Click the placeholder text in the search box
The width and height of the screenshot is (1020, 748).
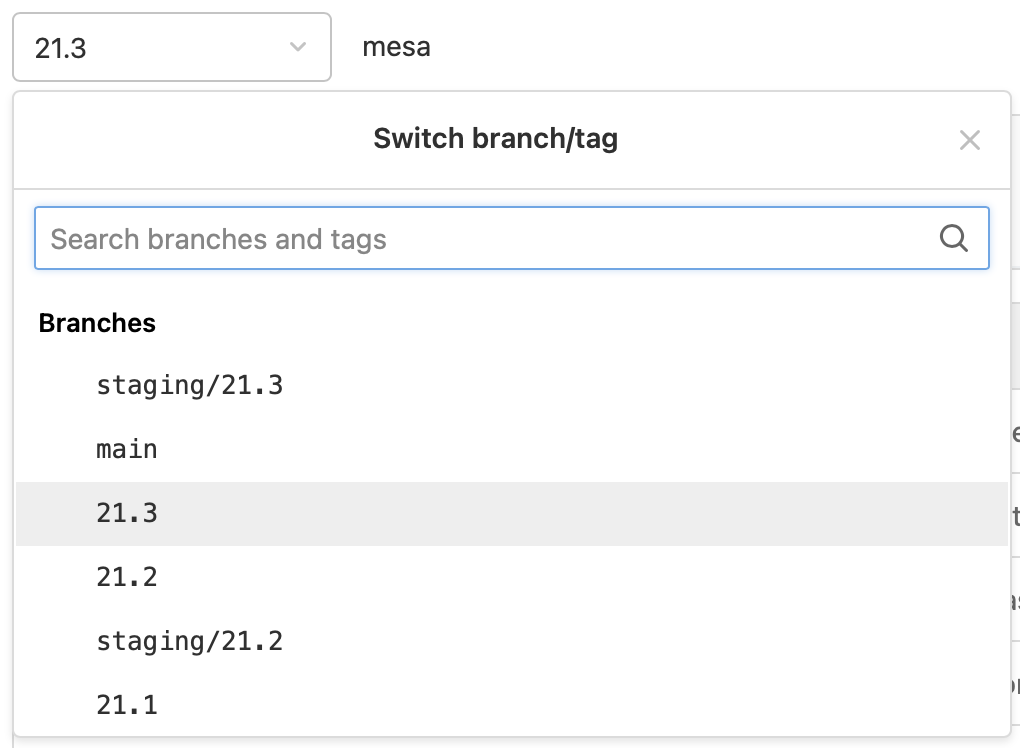click(219, 239)
